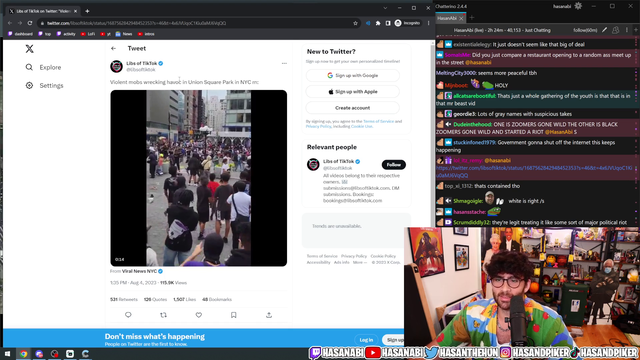Click the 1,507 Likes count
The height and width of the screenshot is (360, 640).
tap(184, 299)
